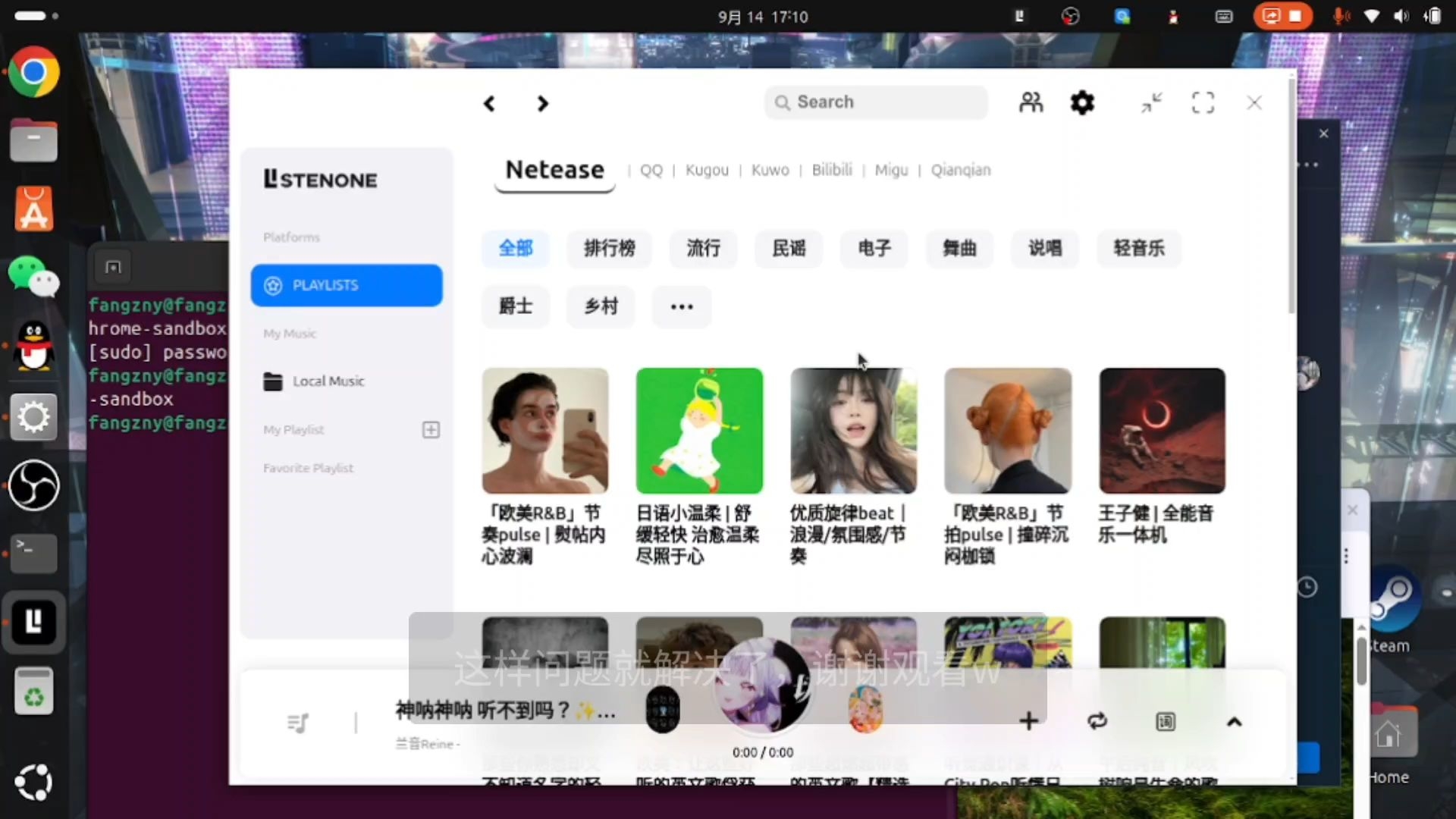Select the 排行榜 category filter
This screenshot has width=1456, height=819.
click(610, 248)
